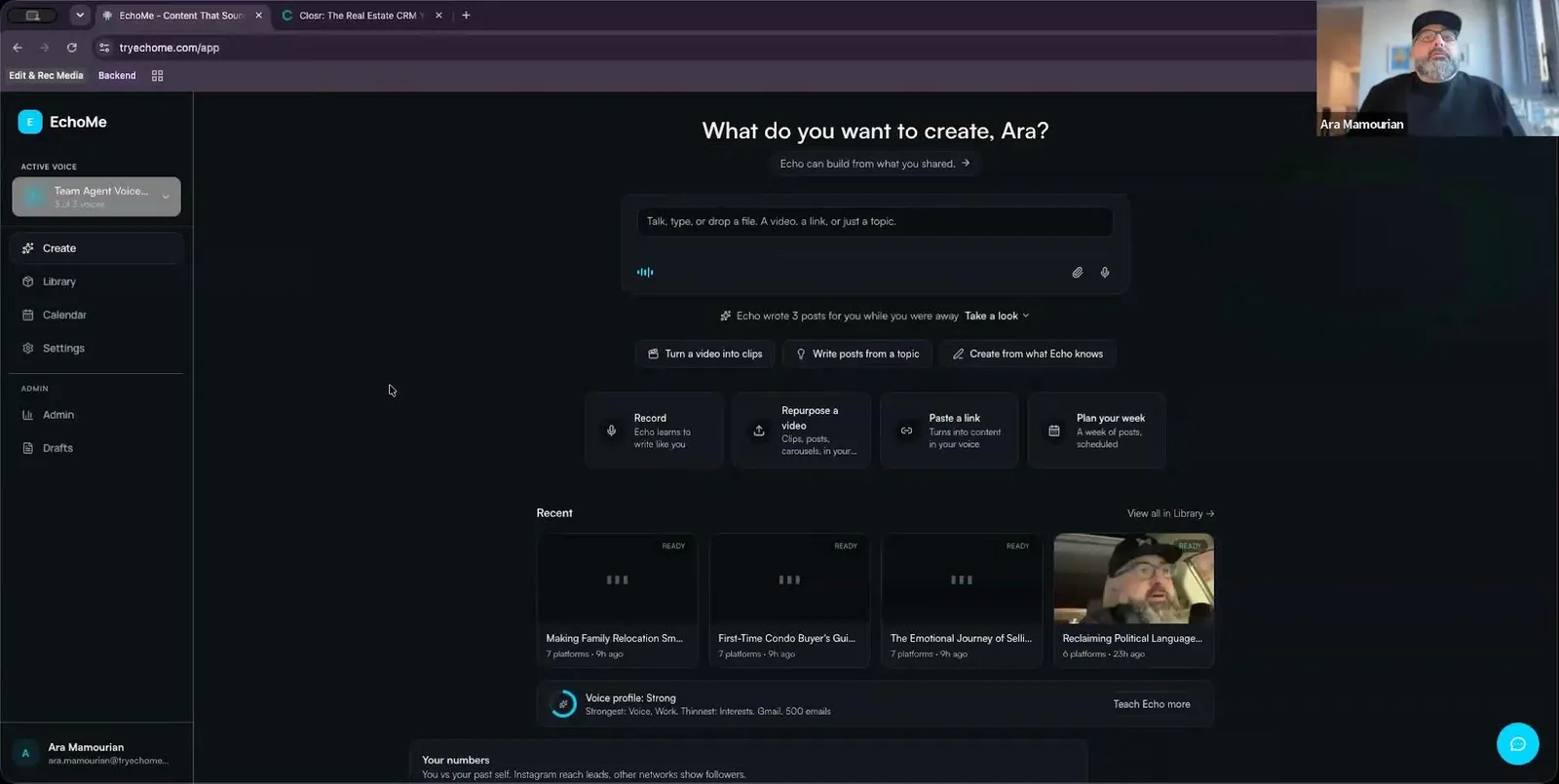
Task: Open the Calendar sidebar item
Action: 95,315
